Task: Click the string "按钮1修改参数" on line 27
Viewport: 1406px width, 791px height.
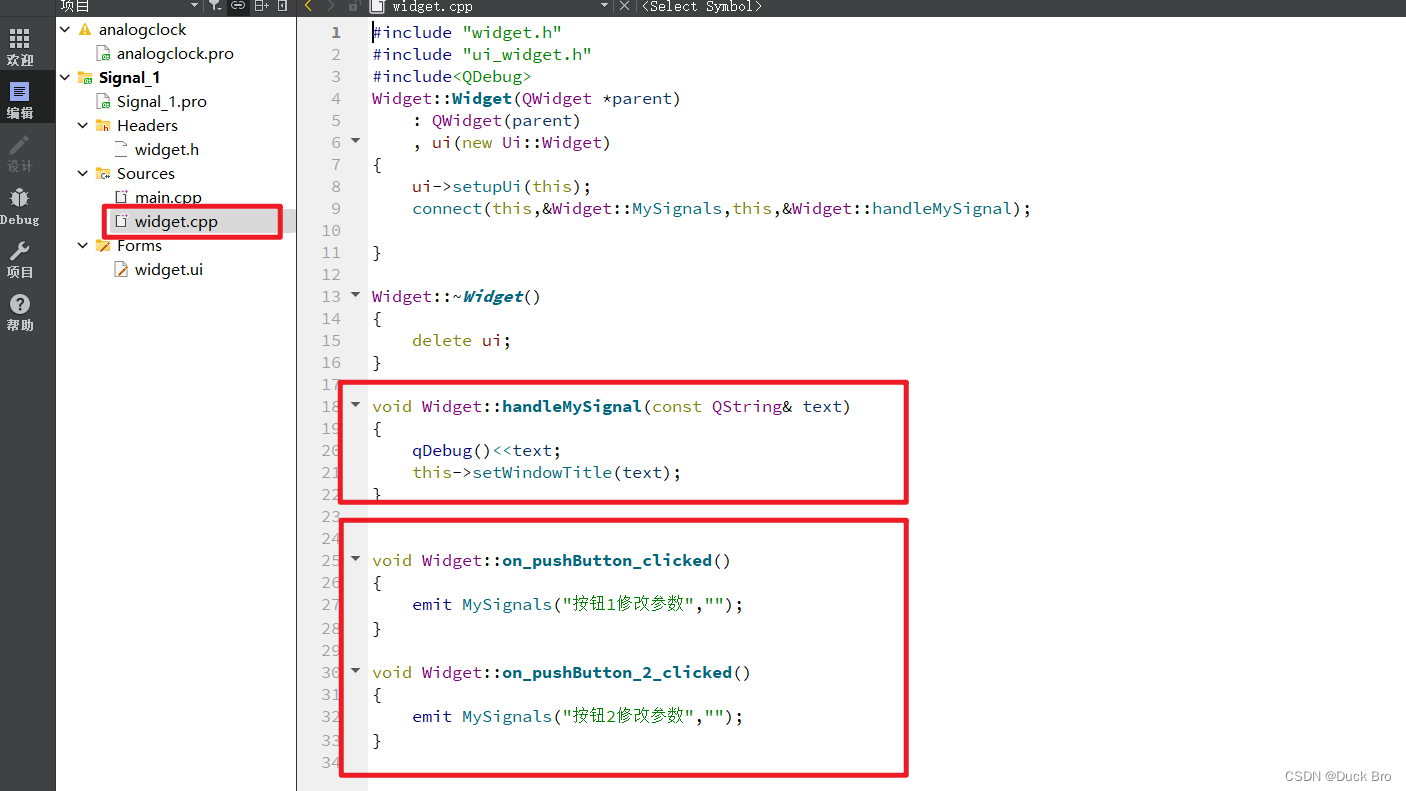Action: 626,604
